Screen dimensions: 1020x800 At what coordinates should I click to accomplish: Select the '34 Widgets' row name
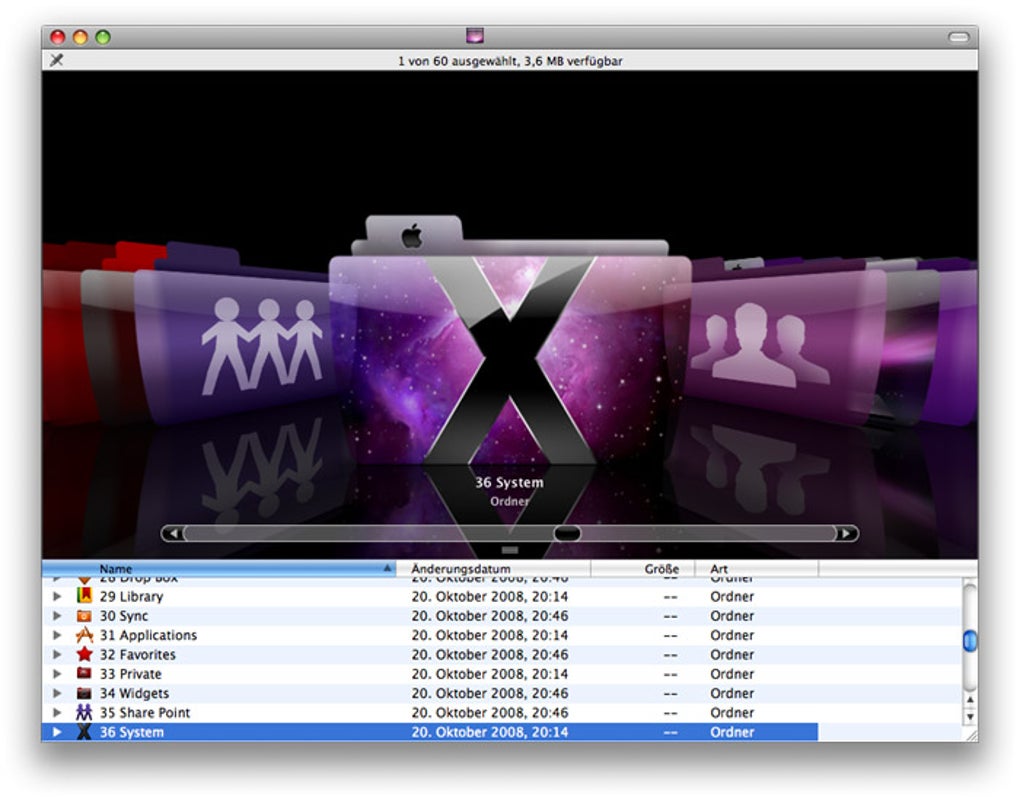point(134,694)
